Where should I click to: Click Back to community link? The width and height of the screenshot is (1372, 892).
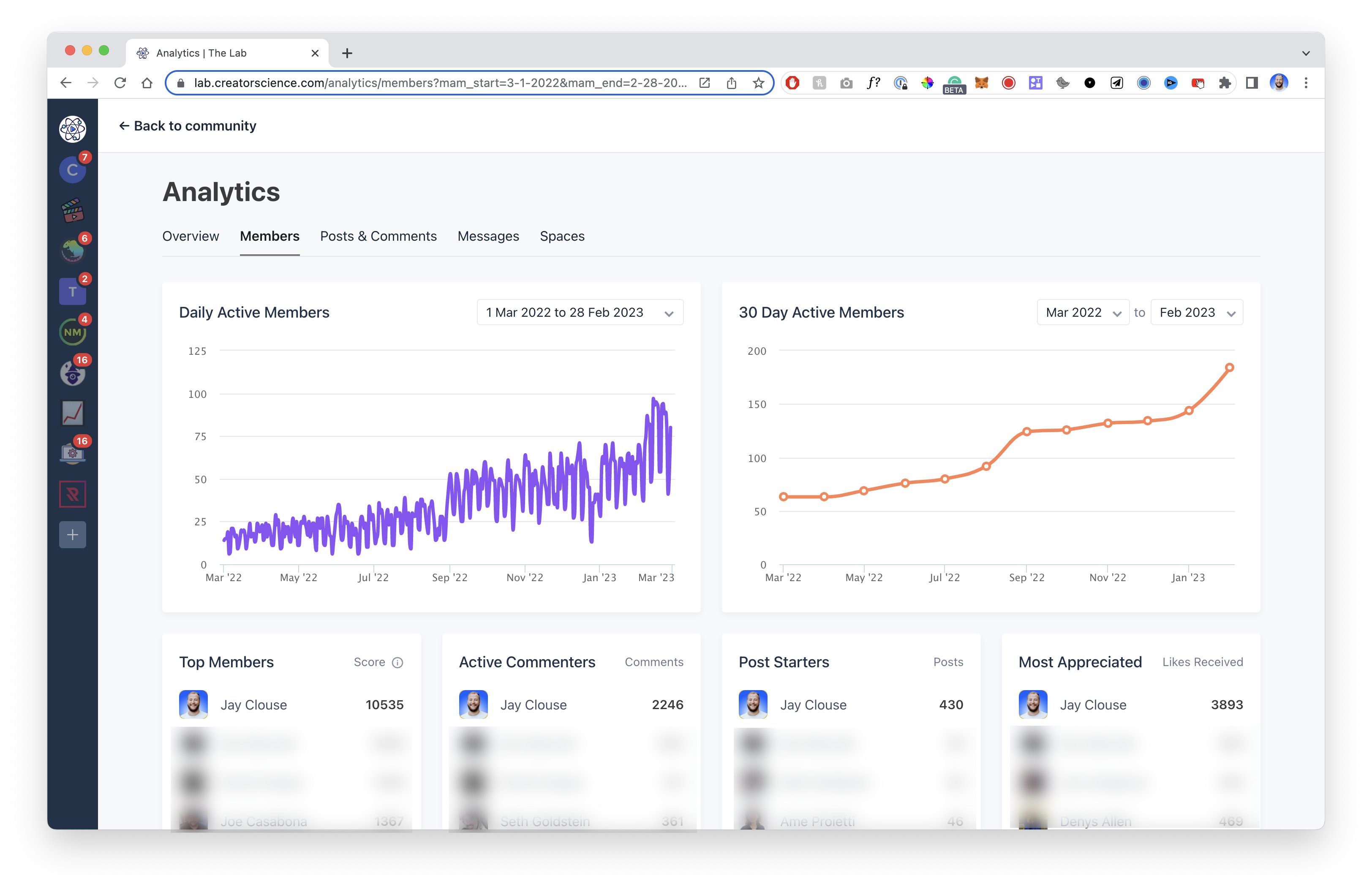(x=188, y=125)
